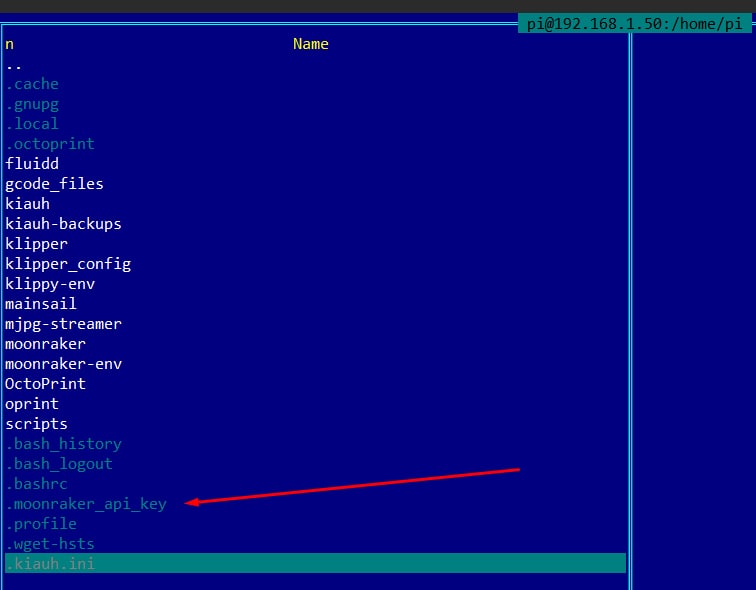Click the pi@192.168.1.50:/home/pi path title
This screenshot has width=756, height=590.
click(x=634, y=24)
